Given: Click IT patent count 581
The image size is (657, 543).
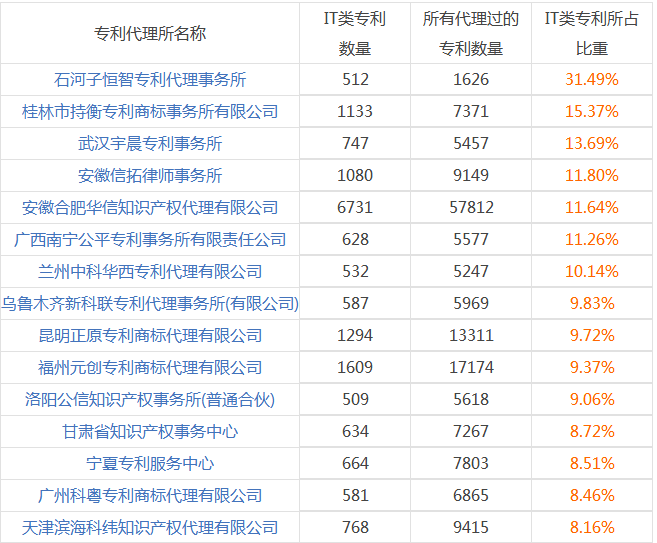Looking at the screenshot, I should [x=355, y=496].
